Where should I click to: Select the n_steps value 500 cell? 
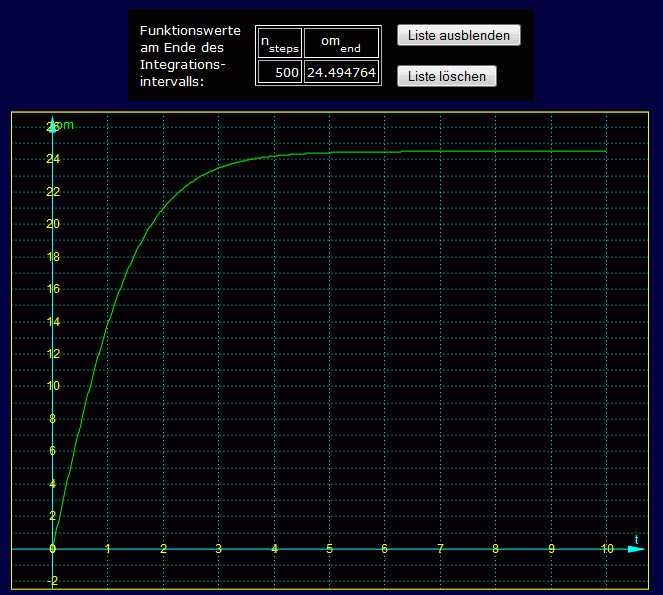(279, 72)
